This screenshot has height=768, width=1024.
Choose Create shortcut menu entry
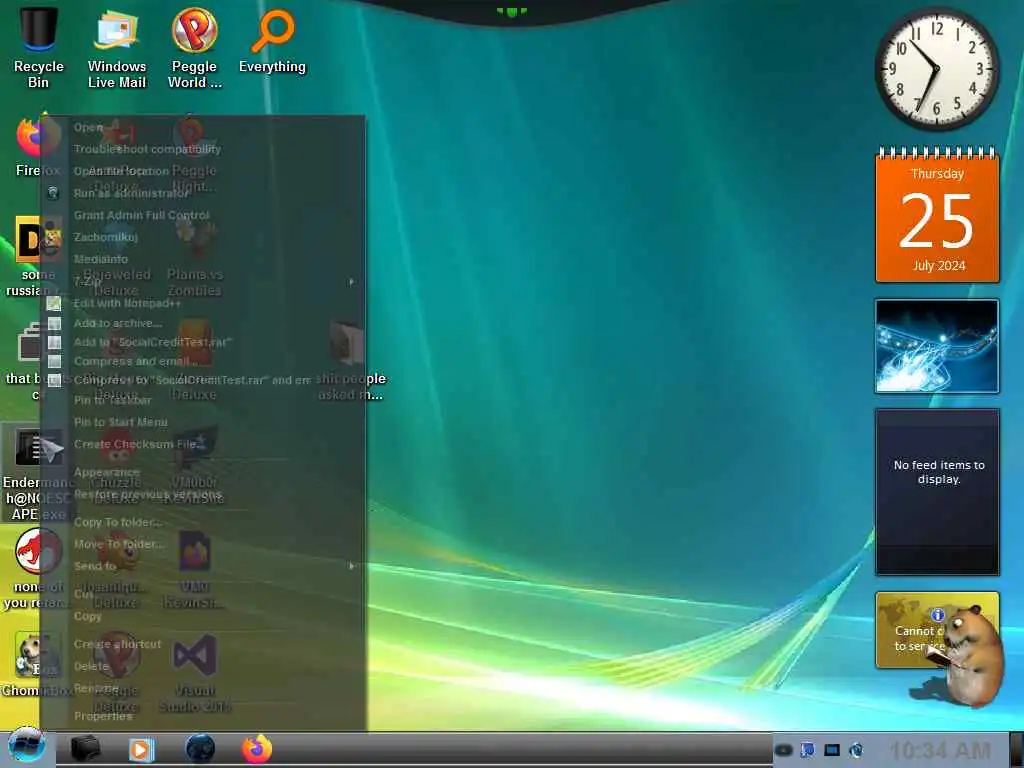202,644
